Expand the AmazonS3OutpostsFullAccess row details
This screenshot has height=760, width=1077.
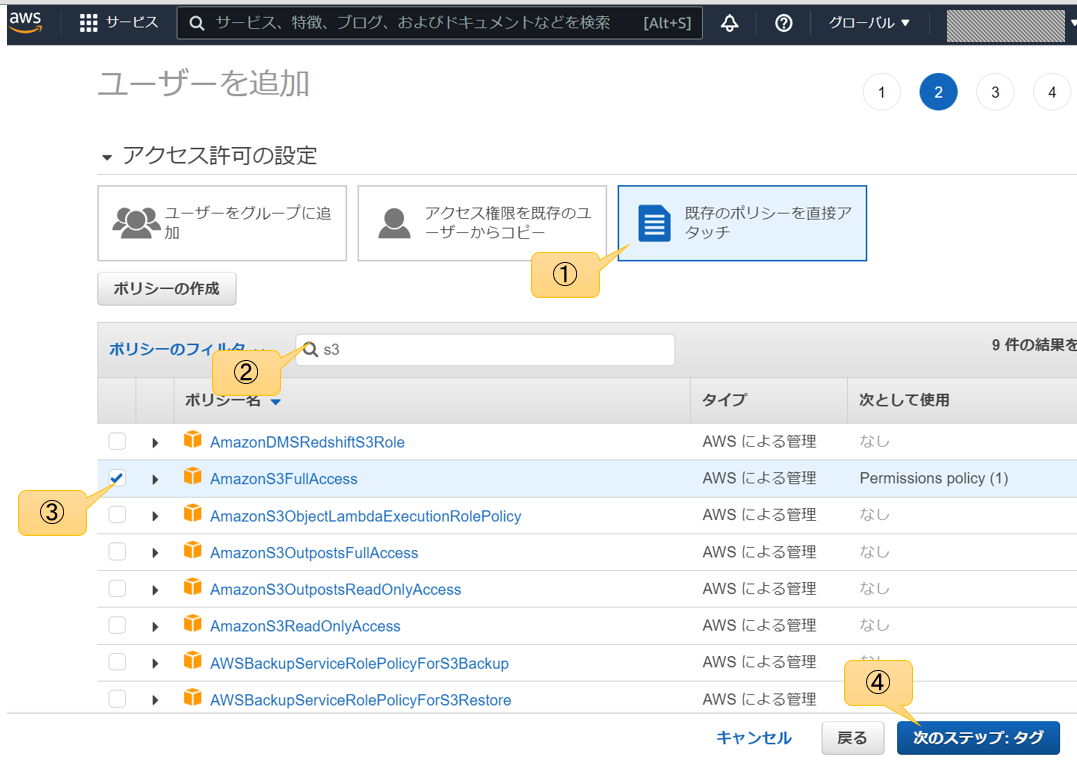(x=155, y=553)
